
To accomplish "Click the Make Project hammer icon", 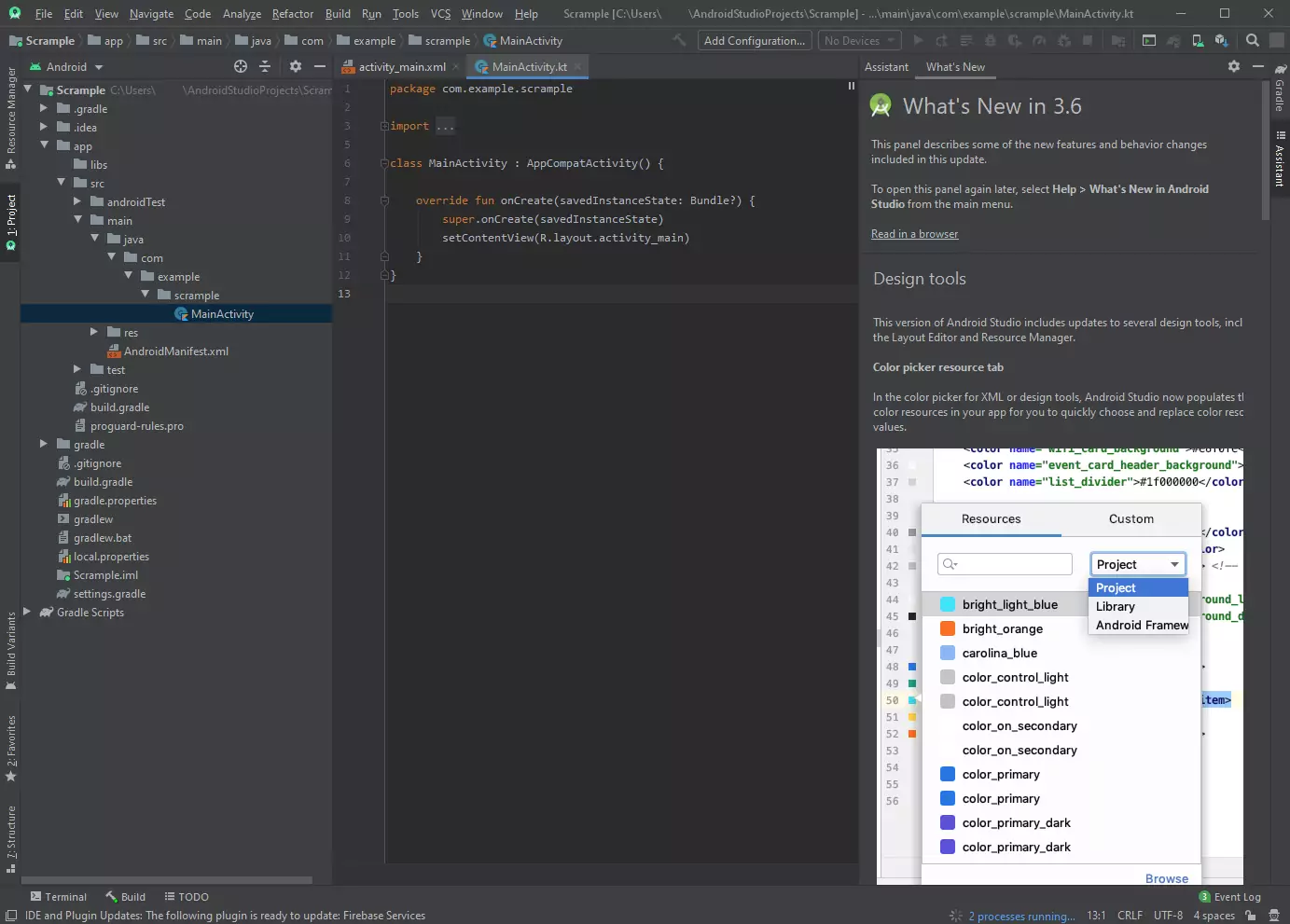I will coord(679,40).
